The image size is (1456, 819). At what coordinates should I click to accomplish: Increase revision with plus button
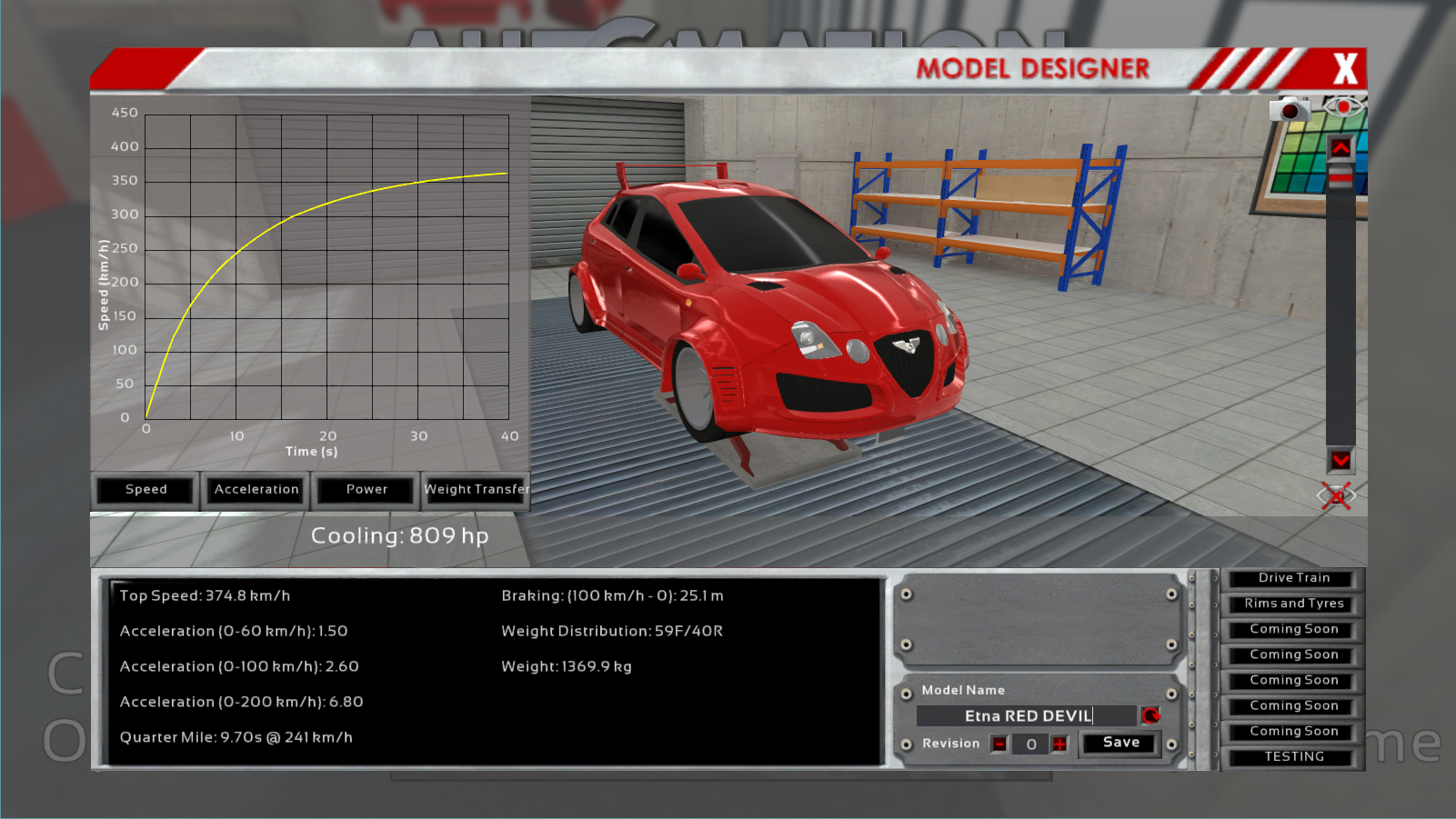click(1059, 744)
